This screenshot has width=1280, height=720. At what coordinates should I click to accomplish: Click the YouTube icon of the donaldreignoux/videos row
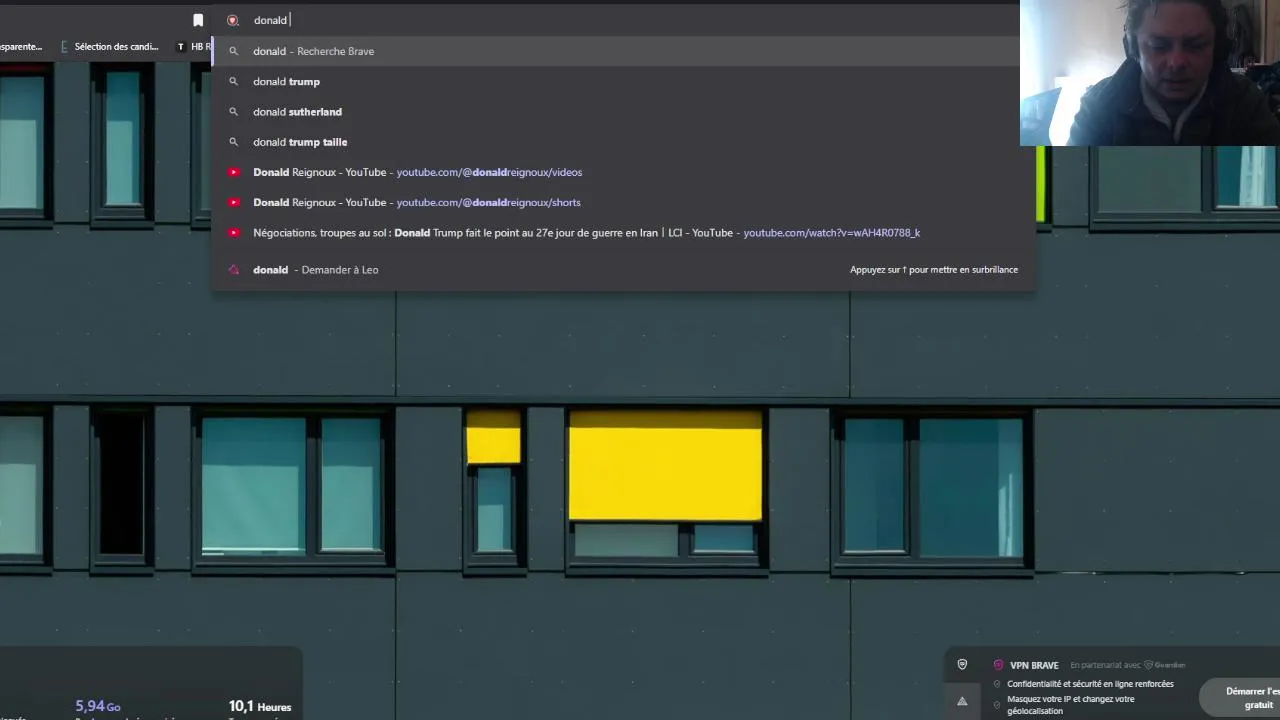[234, 172]
